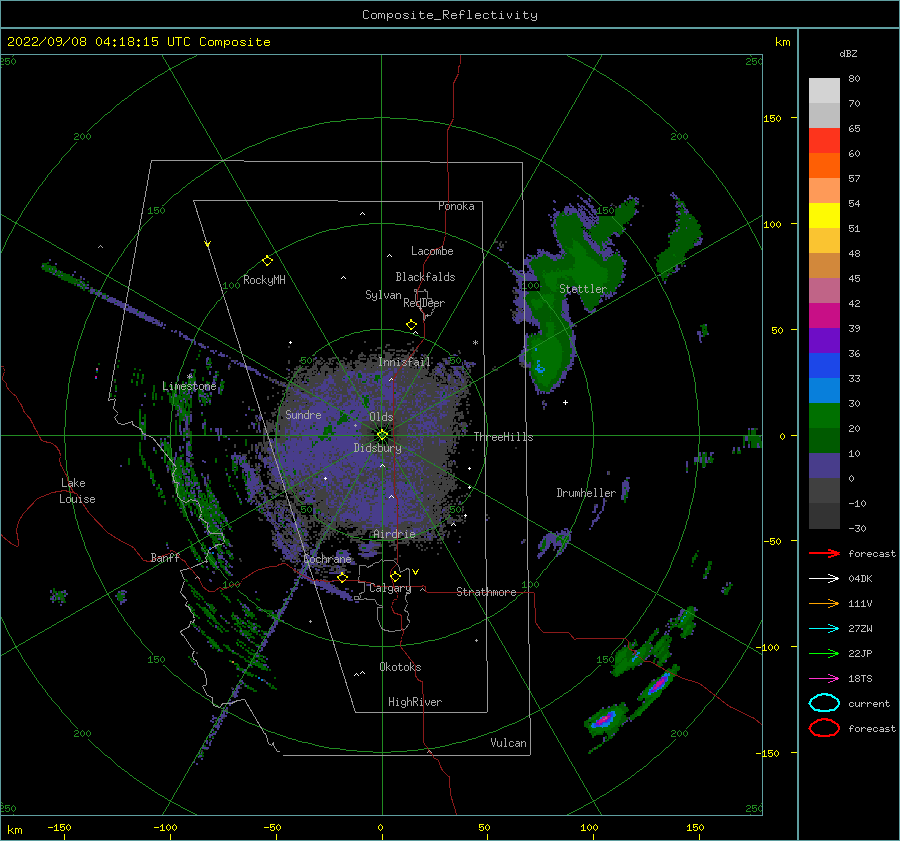Click the asterisk marker above Limestone
900x841 pixels.
point(190,377)
